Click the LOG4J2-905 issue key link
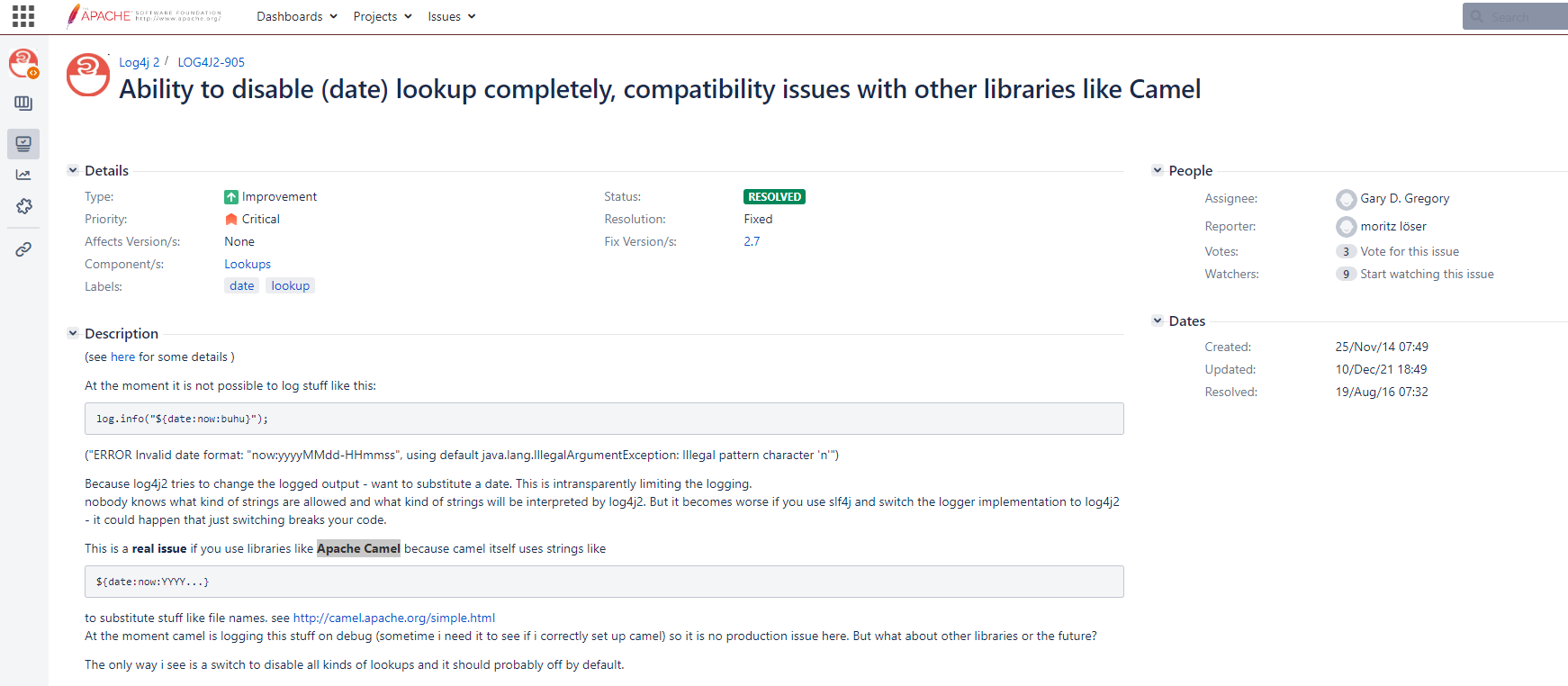 pos(211,62)
